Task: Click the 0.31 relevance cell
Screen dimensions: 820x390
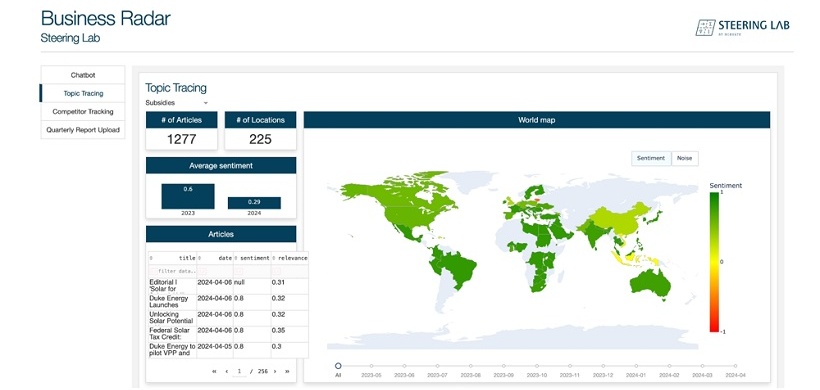Action: click(x=290, y=286)
